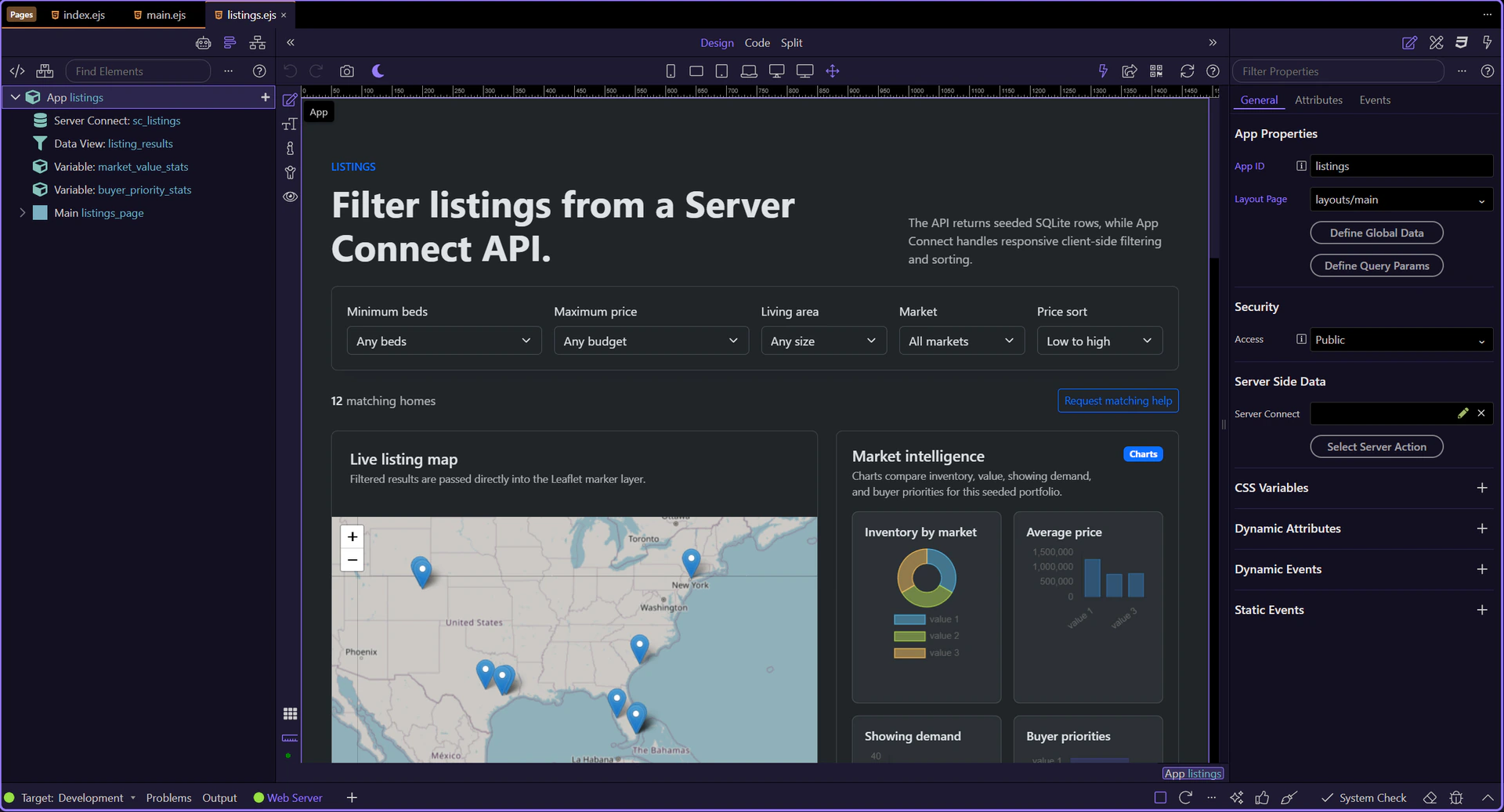
Task: Expand the CSS Variables section
Action: [1481, 488]
